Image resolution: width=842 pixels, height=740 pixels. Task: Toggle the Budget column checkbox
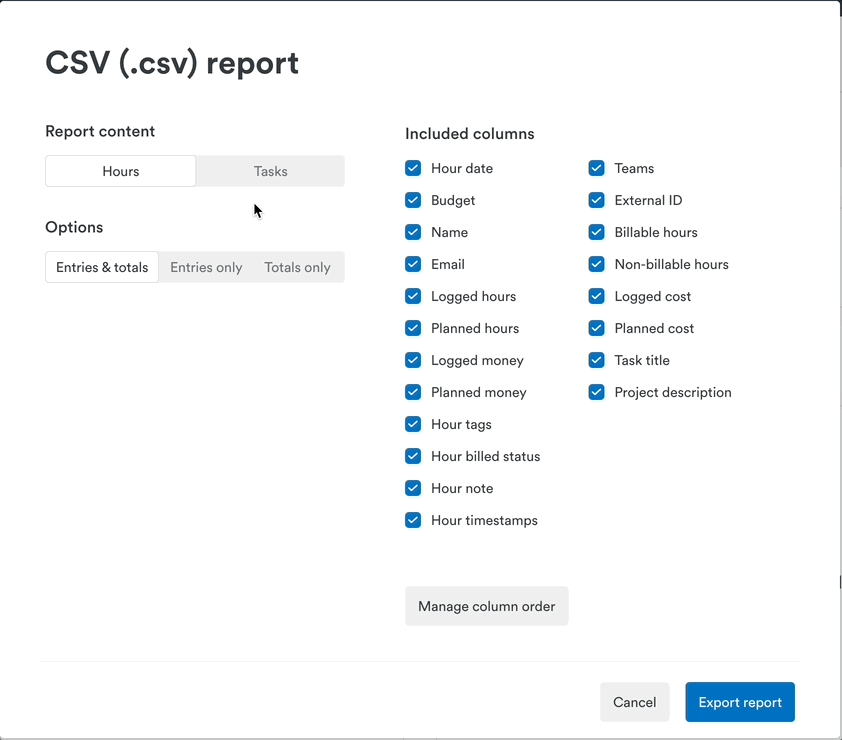[413, 200]
